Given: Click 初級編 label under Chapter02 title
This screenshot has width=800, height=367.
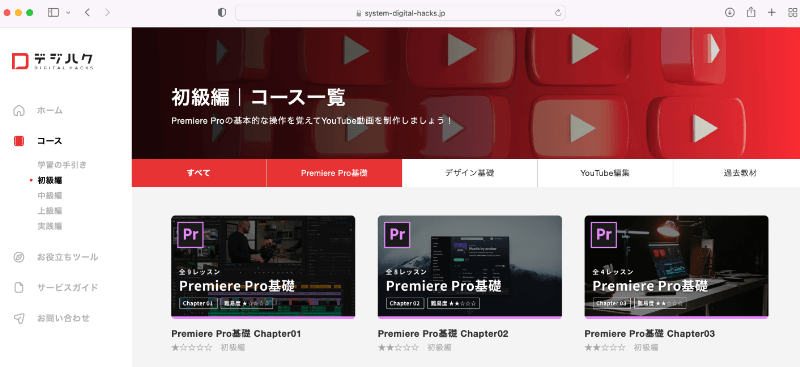Looking at the screenshot, I should pyautogui.click(x=439, y=348).
